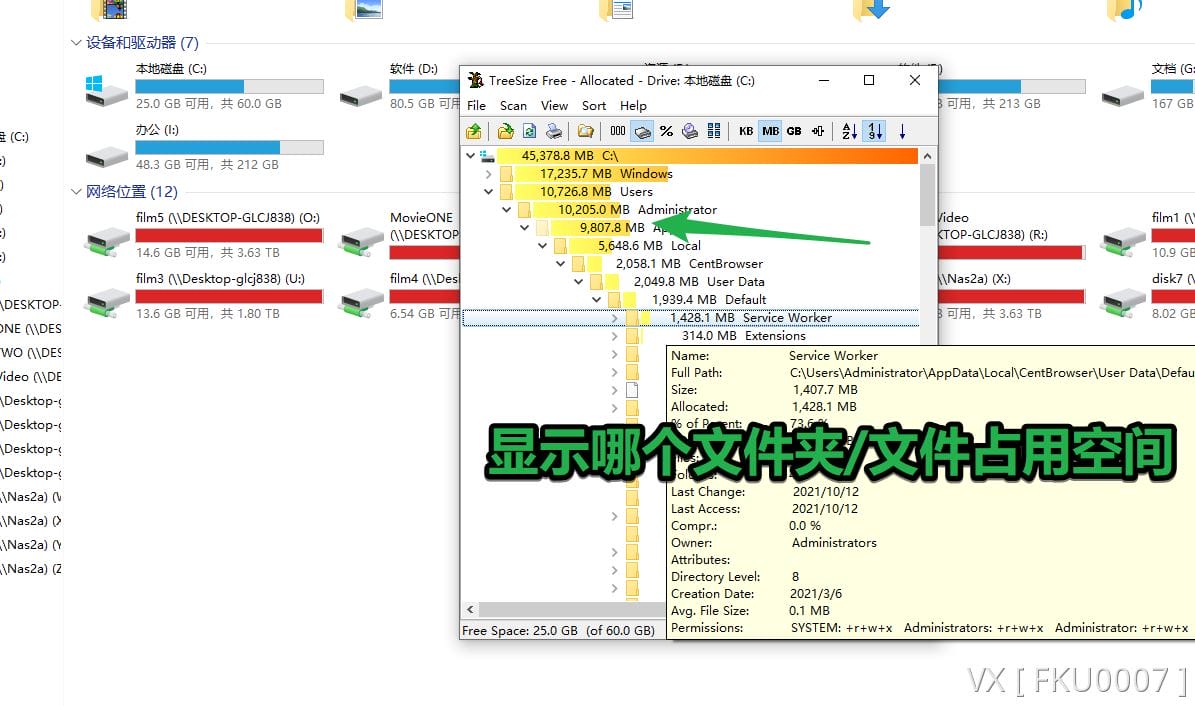
Task: Open the File menu in TreeSize
Action: click(476, 105)
